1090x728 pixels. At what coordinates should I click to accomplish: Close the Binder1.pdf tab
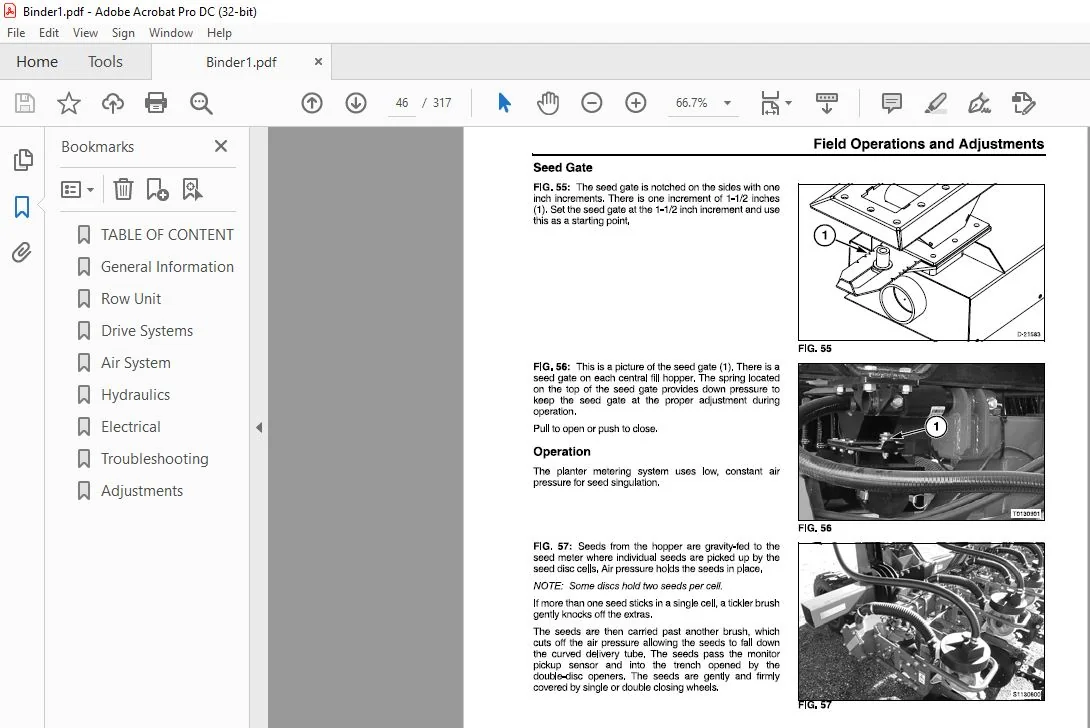pos(318,62)
